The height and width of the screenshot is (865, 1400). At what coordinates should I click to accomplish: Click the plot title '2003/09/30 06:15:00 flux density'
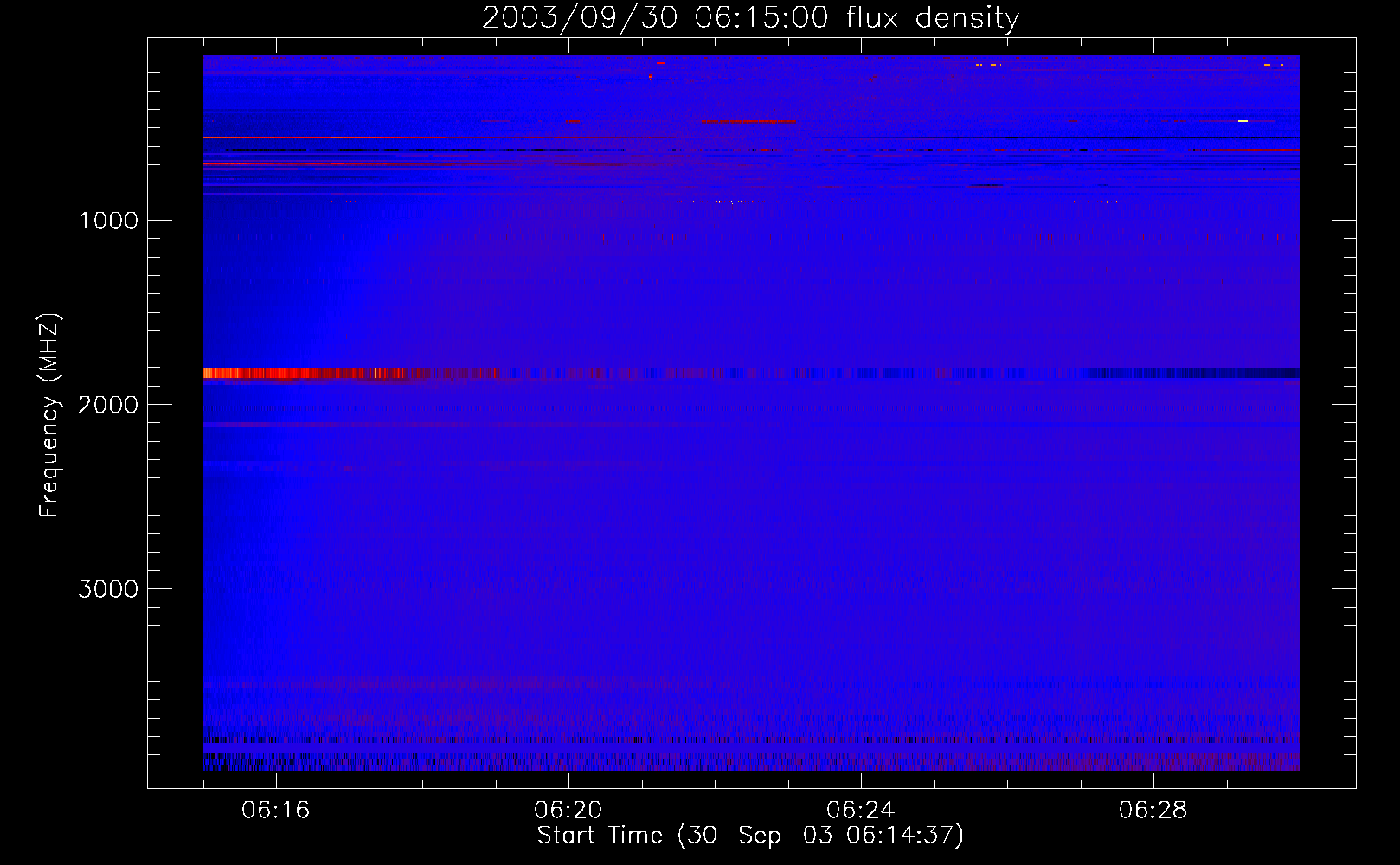(750, 17)
